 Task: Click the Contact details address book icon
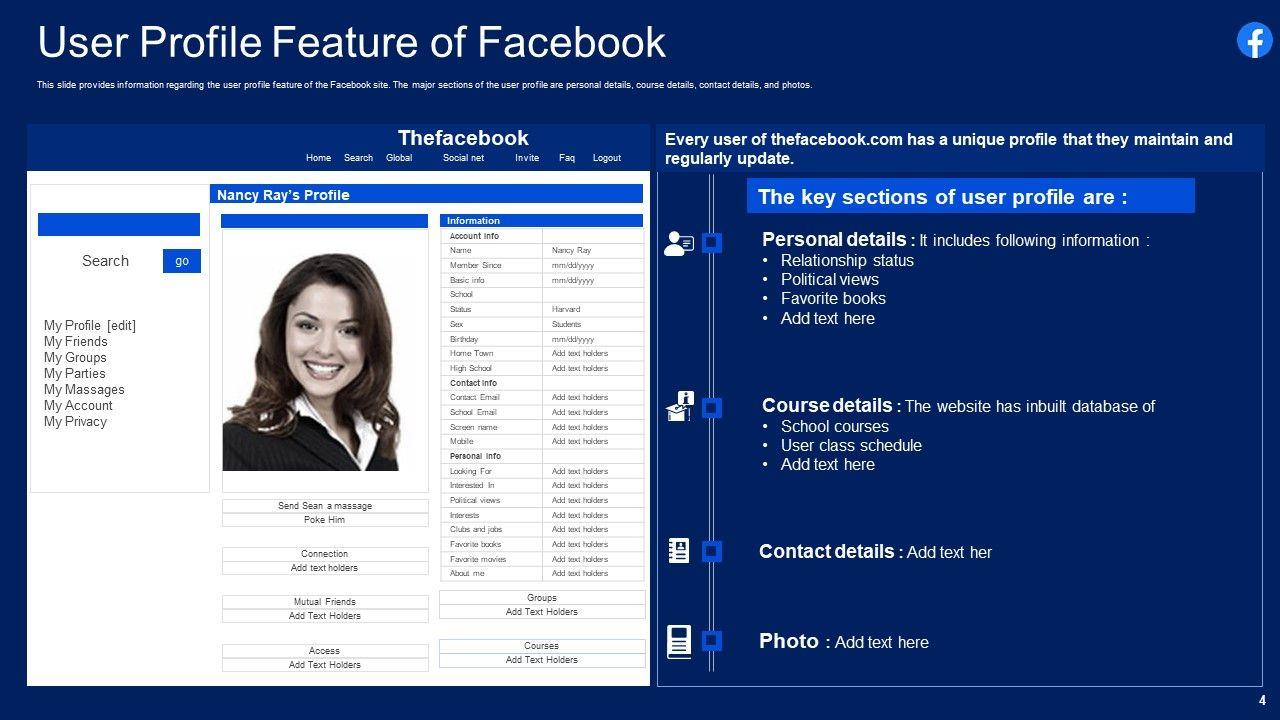679,550
